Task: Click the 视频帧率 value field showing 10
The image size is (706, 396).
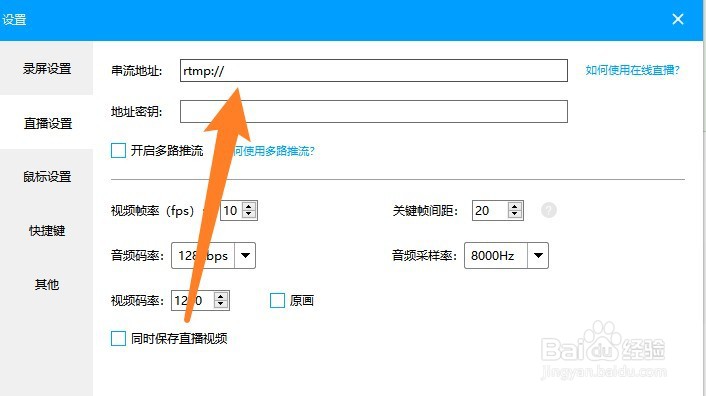Action: (x=231, y=210)
